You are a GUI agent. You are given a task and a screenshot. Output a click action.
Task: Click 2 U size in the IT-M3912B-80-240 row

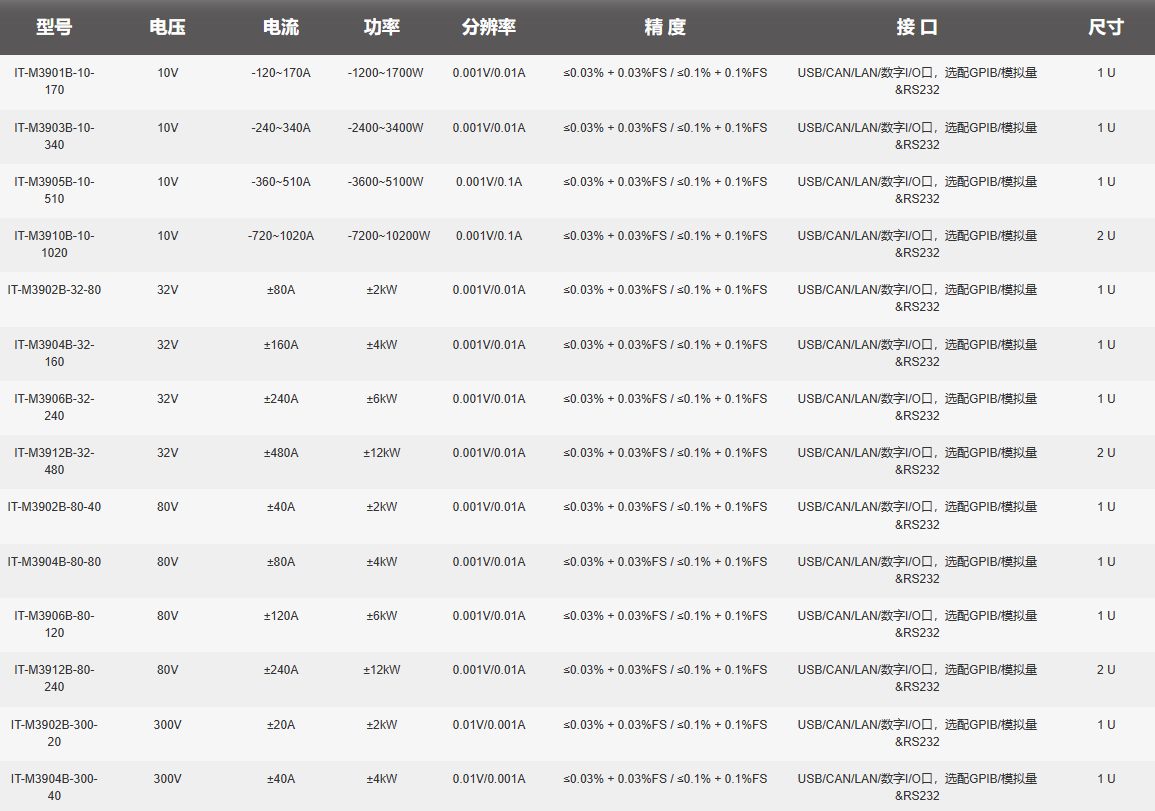click(1106, 670)
